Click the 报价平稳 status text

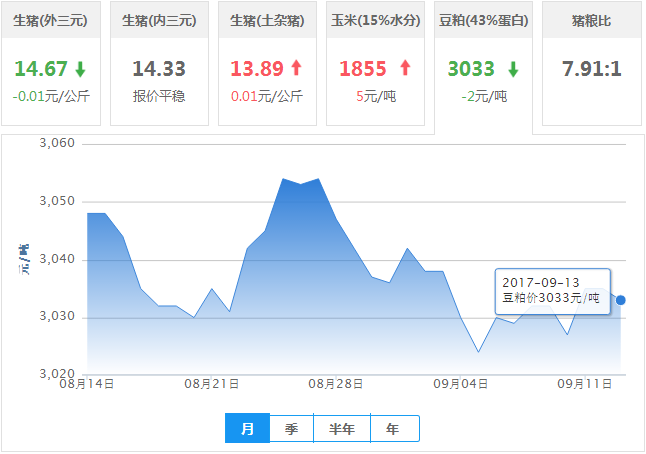tap(159, 96)
